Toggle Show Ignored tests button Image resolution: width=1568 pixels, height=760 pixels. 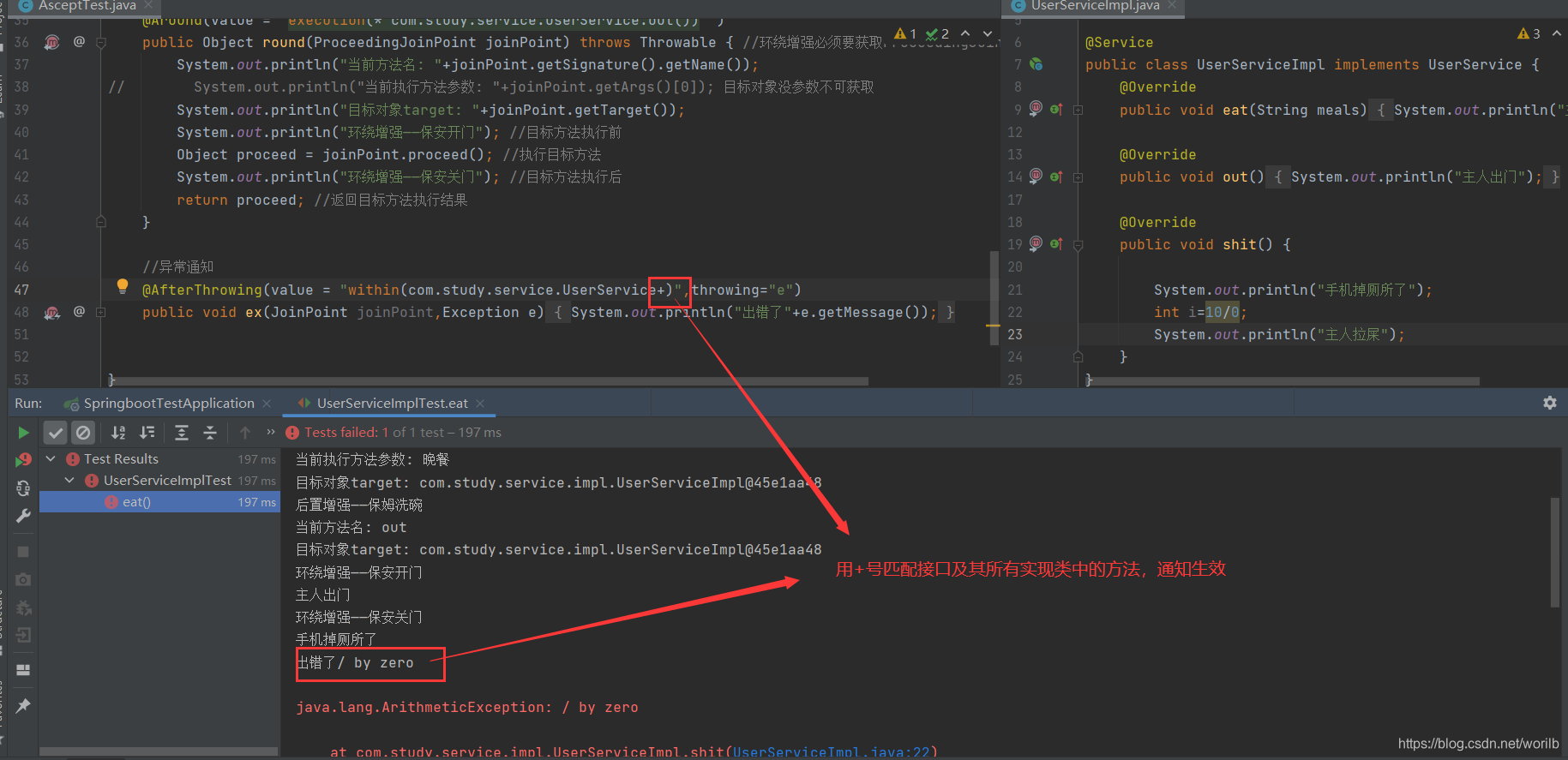coord(83,433)
